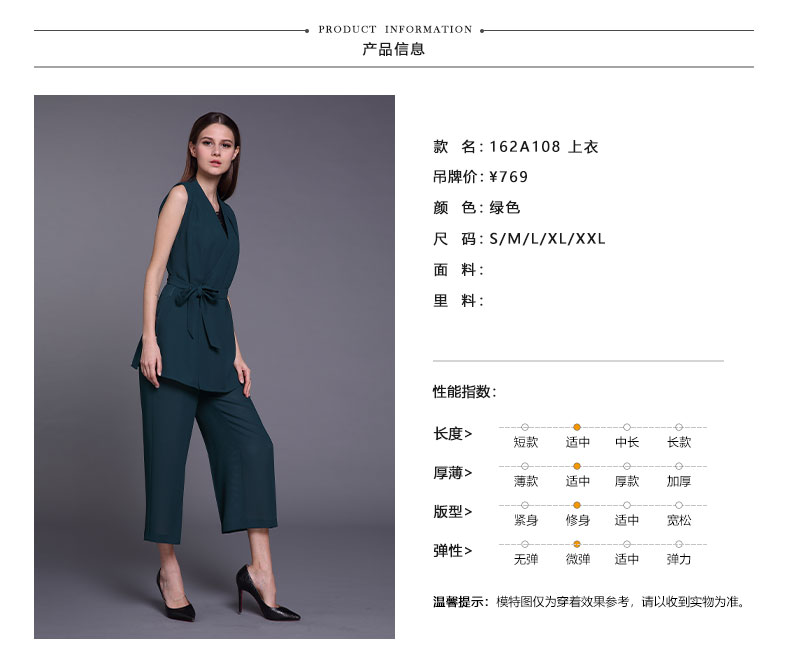Choose the 中长 length indicator dot

click(627, 427)
